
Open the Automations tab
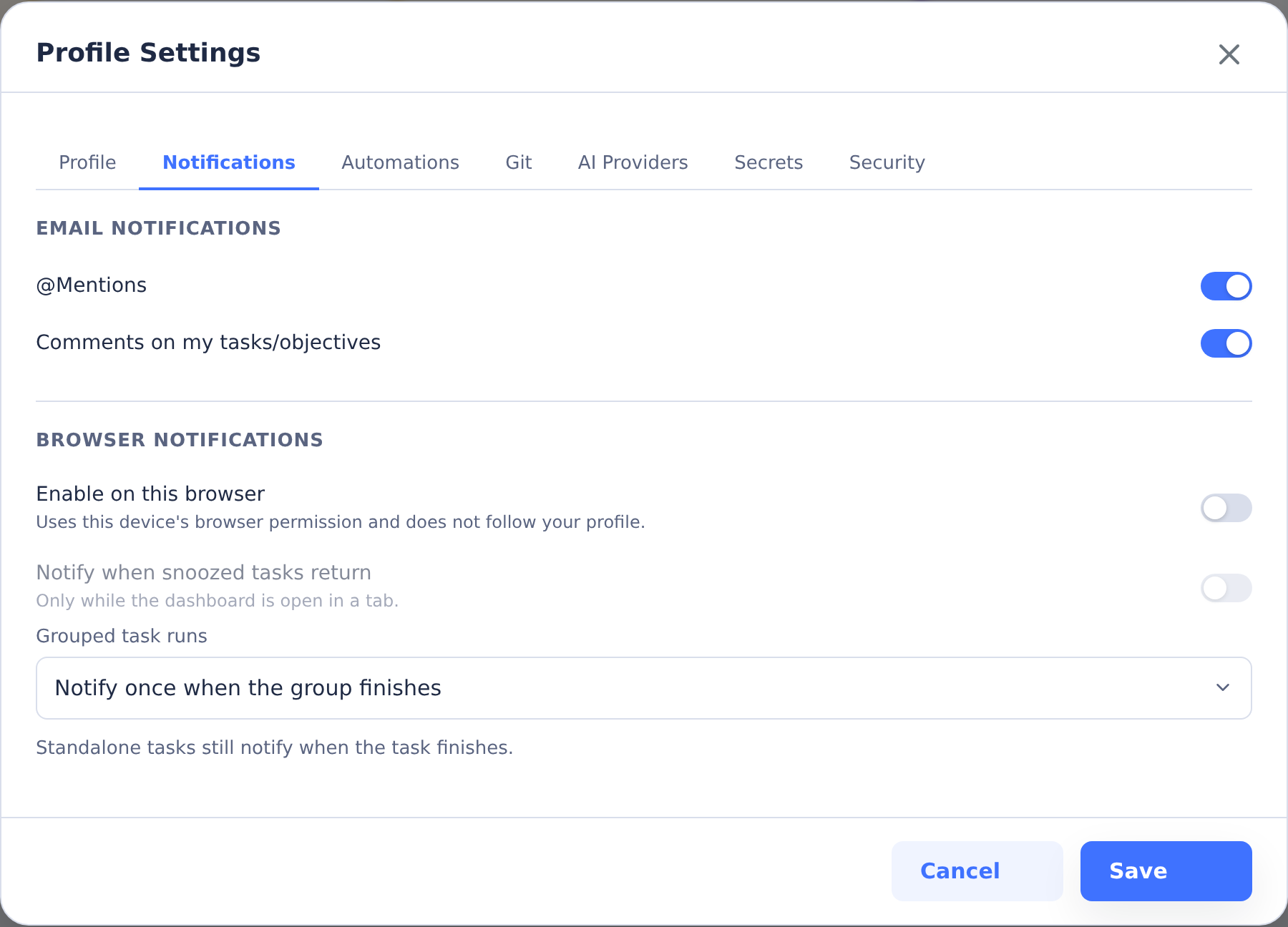400,162
